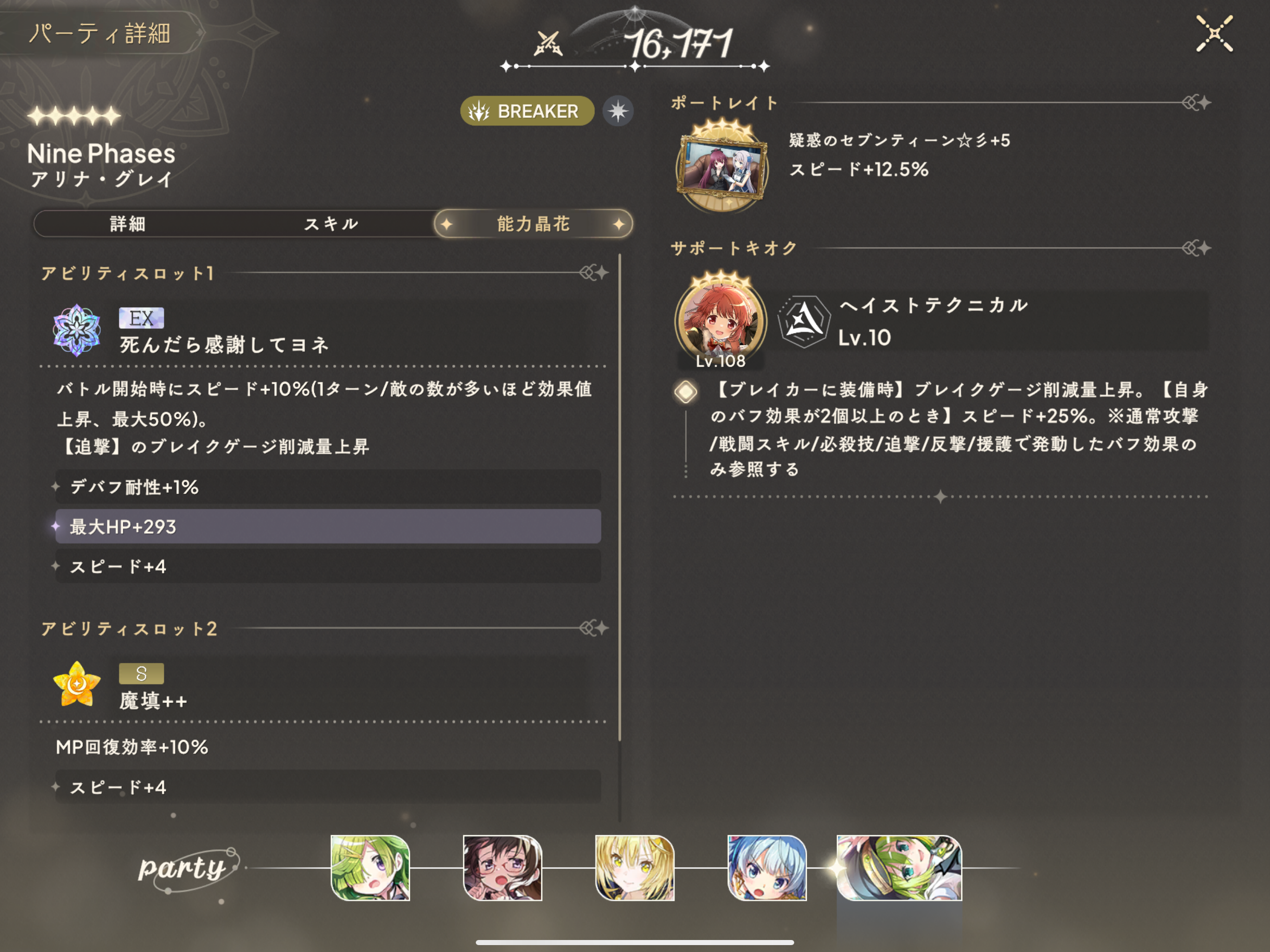This screenshot has width=1270, height=952.
Task: Switch to the スキル tab
Action: click(x=331, y=224)
